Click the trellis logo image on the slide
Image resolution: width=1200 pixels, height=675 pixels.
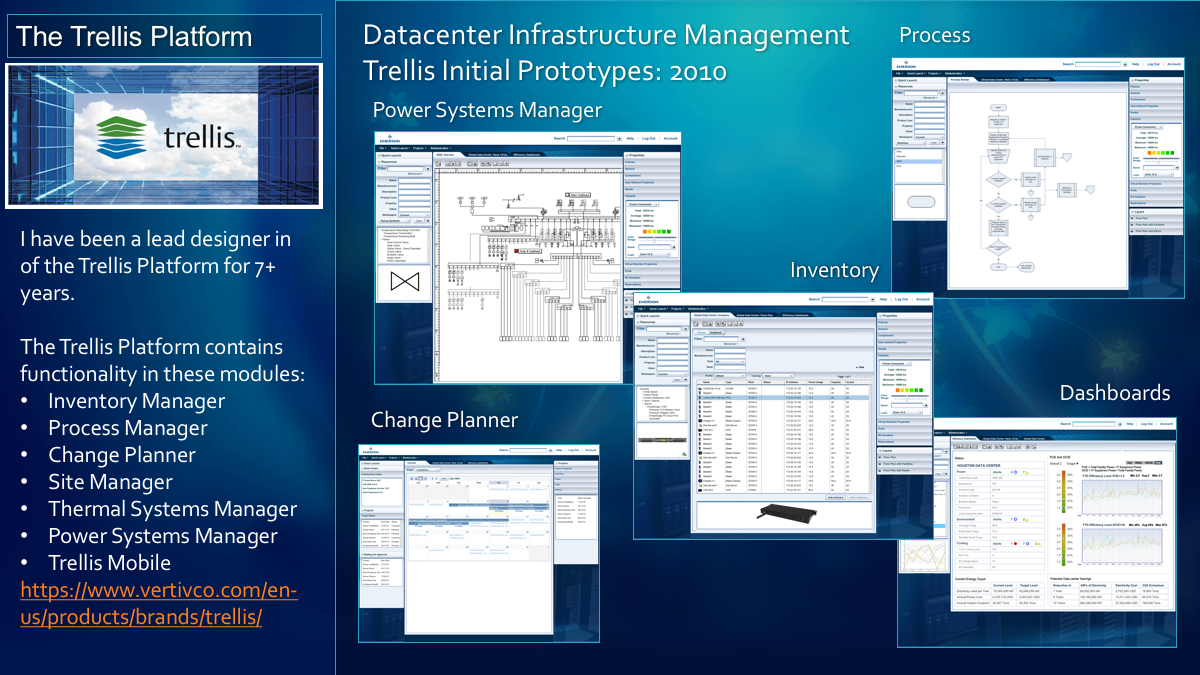coord(164,135)
